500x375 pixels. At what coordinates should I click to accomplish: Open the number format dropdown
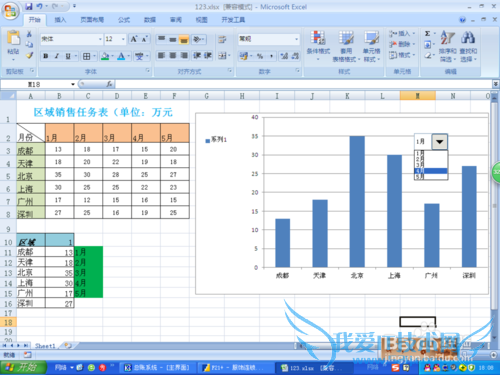(296, 39)
